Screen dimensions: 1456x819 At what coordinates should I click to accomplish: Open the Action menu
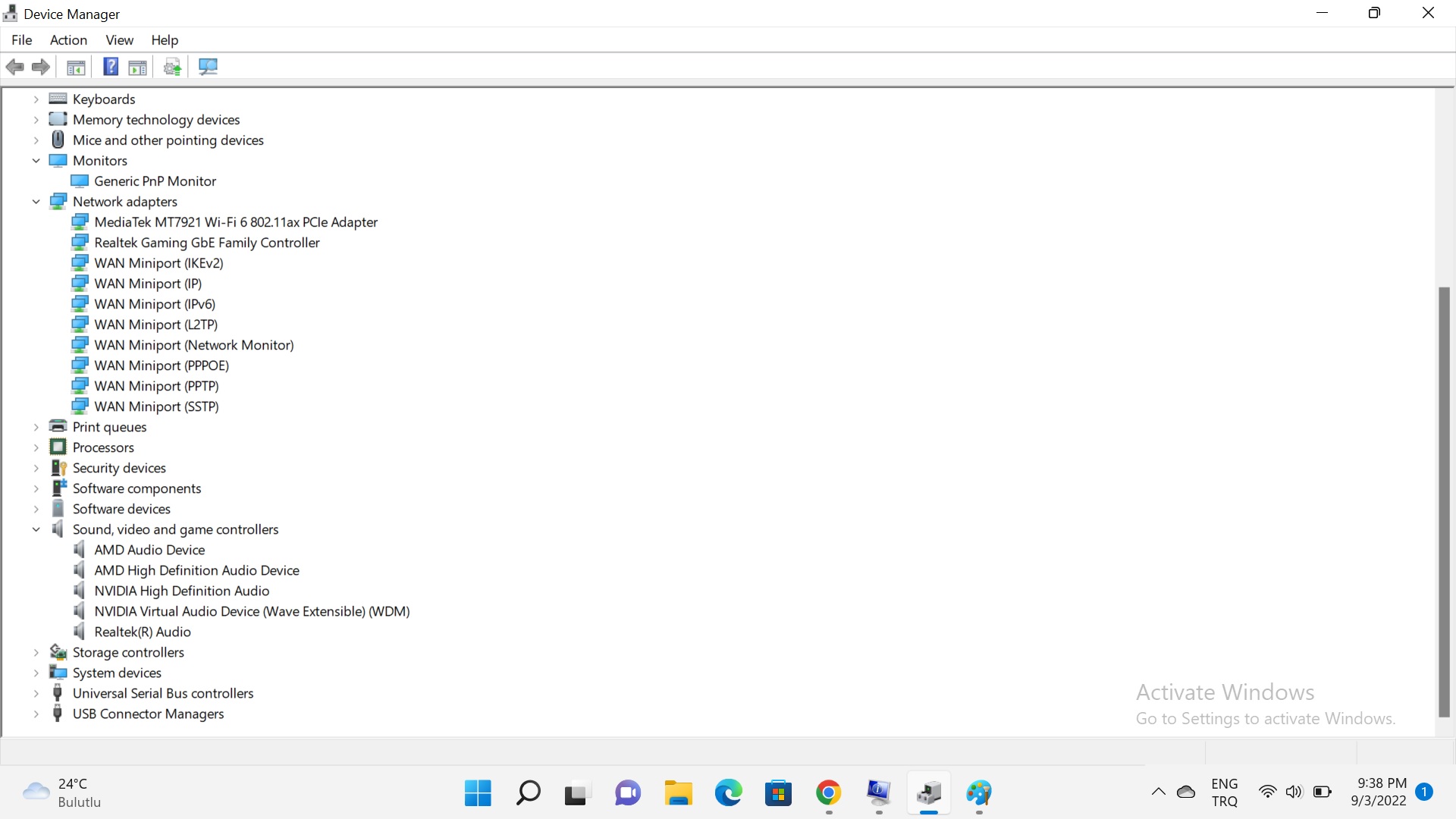coord(68,40)
